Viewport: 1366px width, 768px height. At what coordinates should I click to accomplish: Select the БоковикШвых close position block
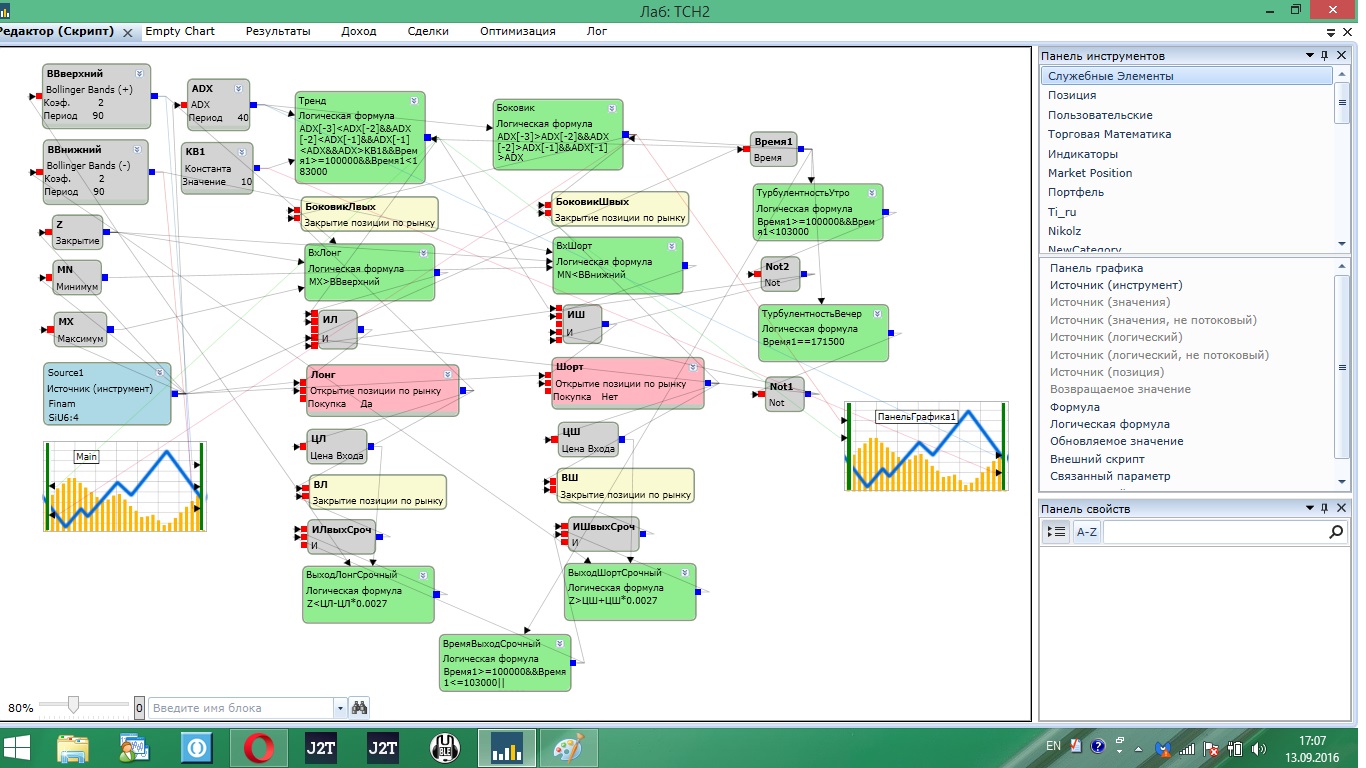pos(620,209)
